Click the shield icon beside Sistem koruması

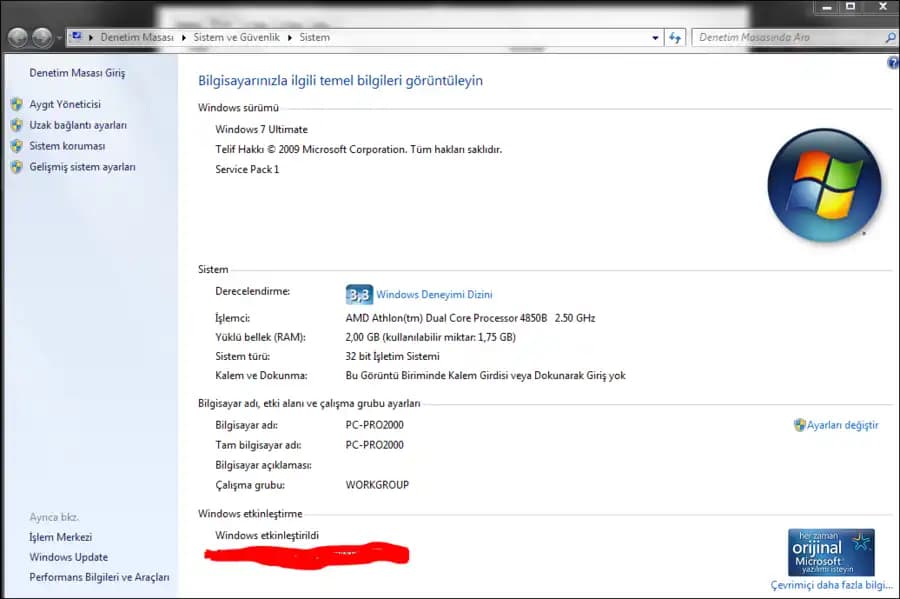coord(16,146)
